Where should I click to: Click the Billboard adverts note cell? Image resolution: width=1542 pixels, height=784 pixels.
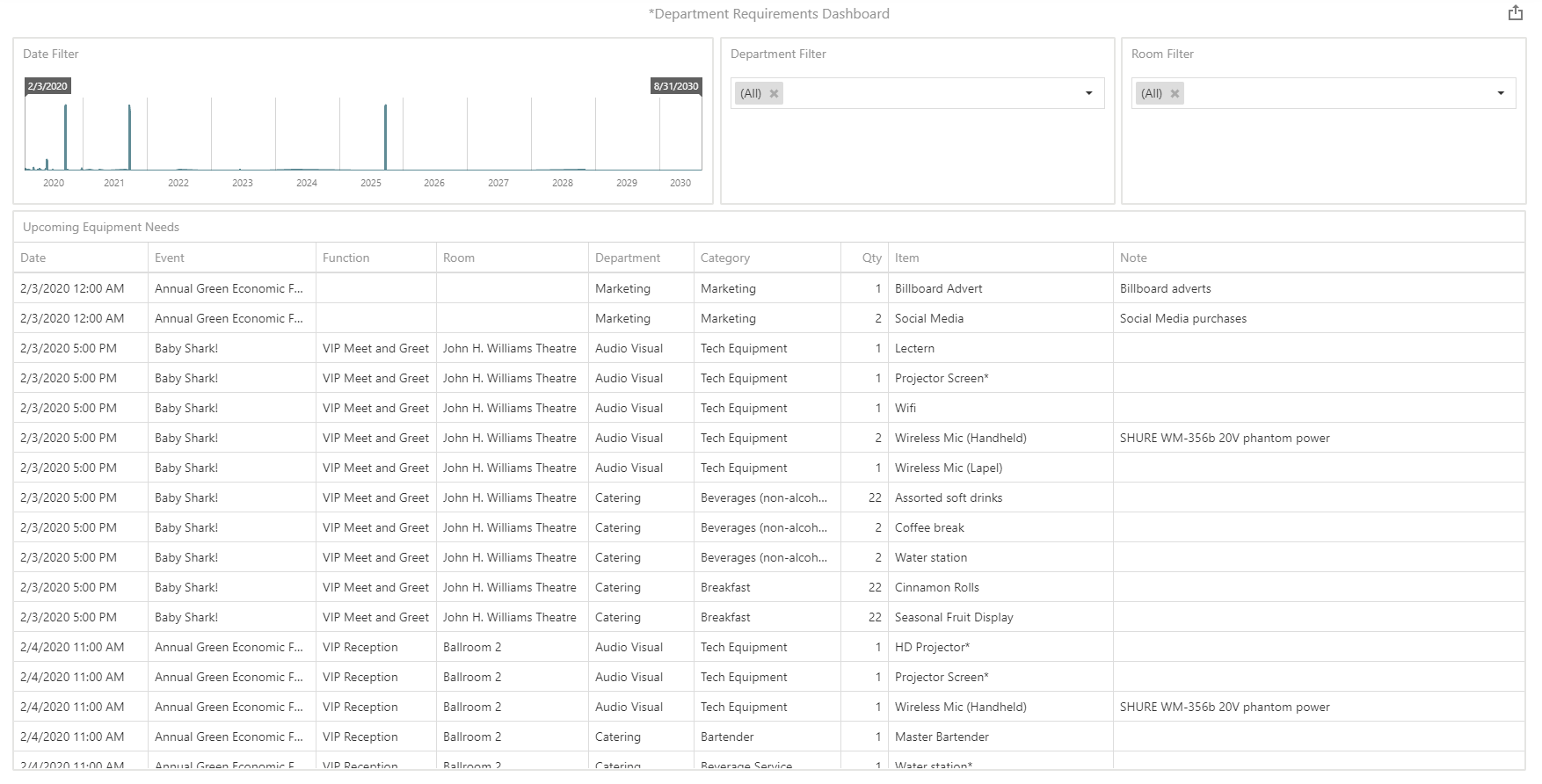click(x=1319, y=288)
